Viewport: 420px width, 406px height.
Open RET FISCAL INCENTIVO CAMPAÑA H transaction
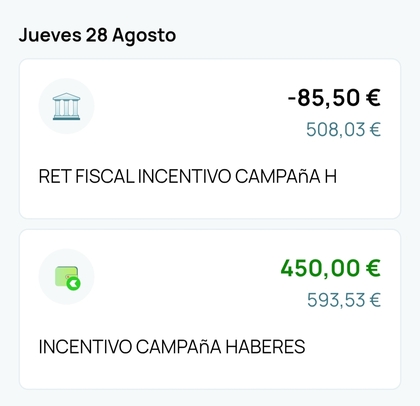tap(210, 139)
